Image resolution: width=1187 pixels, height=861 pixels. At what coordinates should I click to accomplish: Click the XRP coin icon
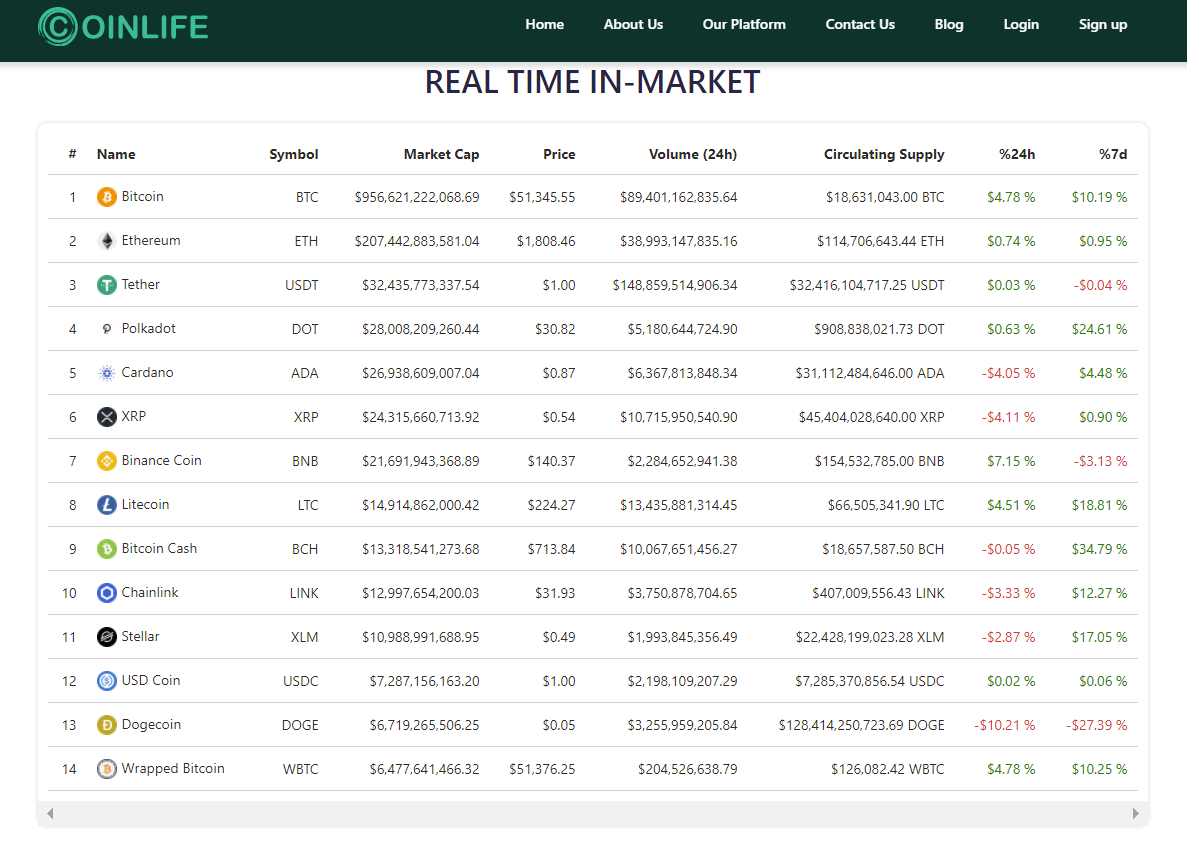coord(107,416)
